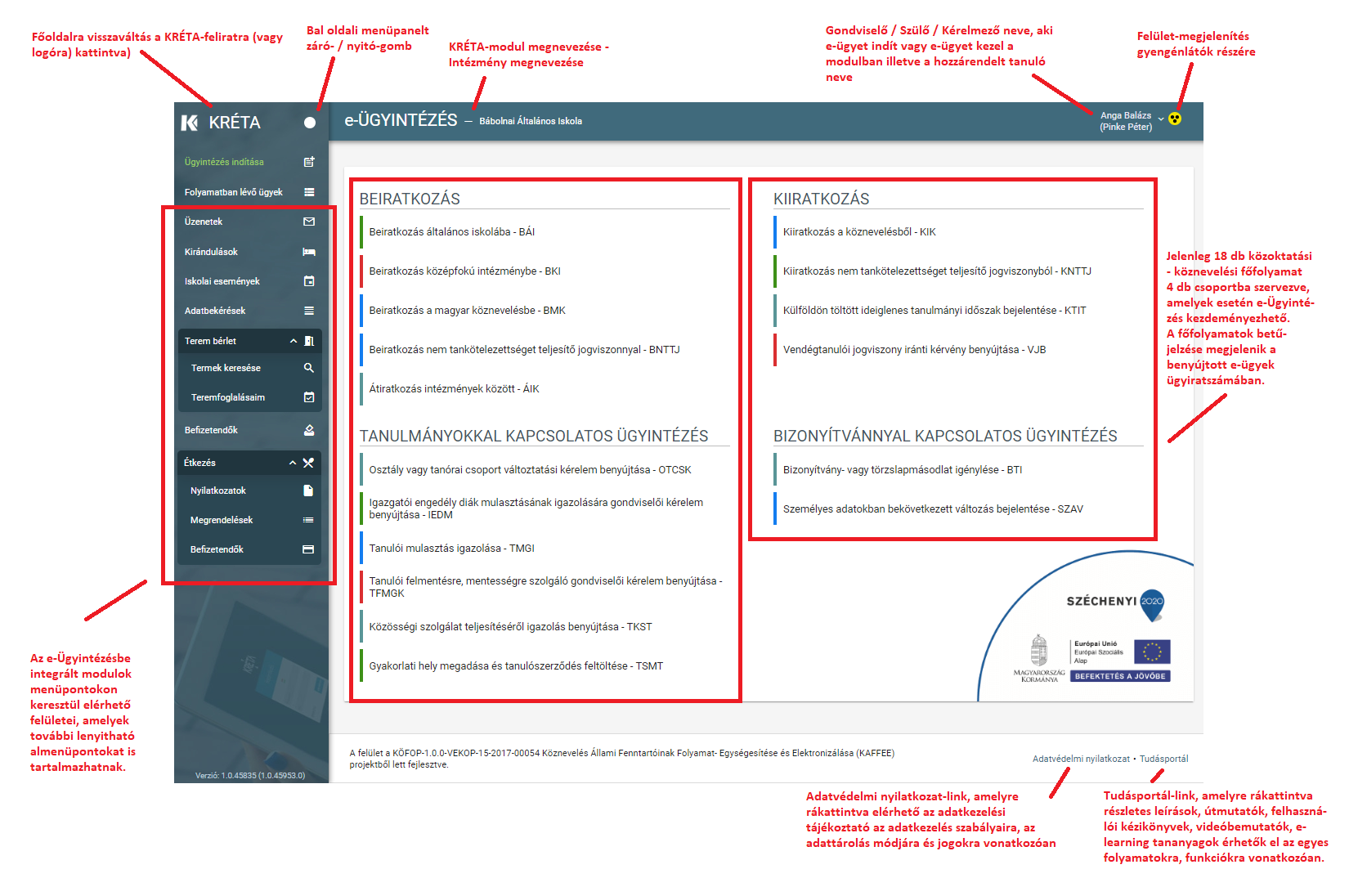Open Személyes adatokban változás bejelentése - SZAV
1367x896 pixels.
(x=933, y=509)
